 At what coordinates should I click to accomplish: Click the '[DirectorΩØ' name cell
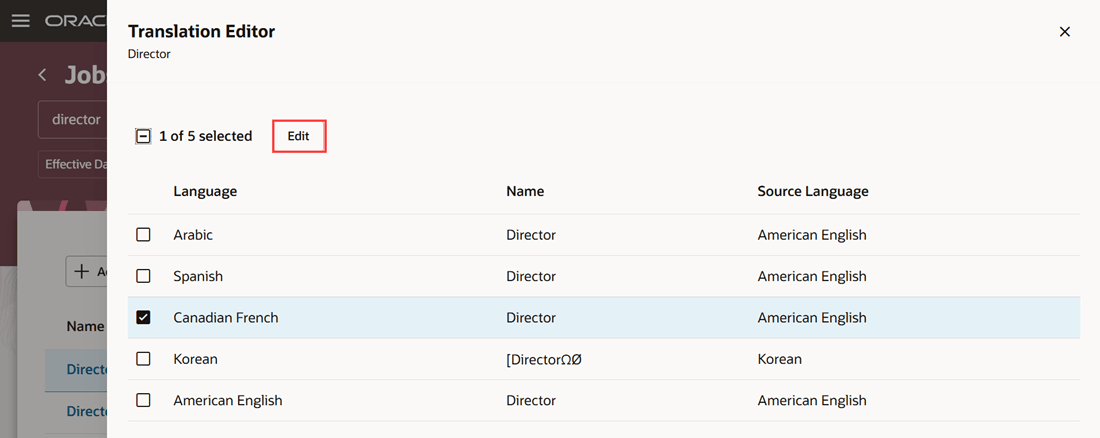[546, 359]
